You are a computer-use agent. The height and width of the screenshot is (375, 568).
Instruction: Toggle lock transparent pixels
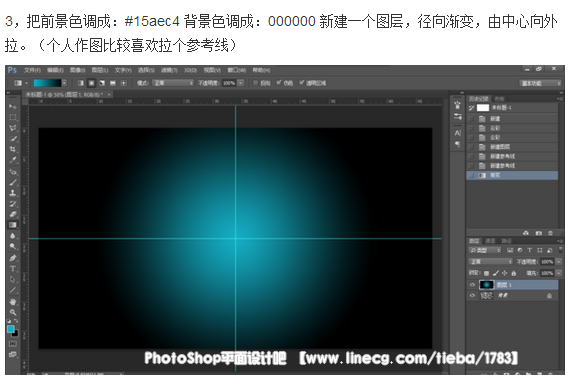[x=486, y=273]
